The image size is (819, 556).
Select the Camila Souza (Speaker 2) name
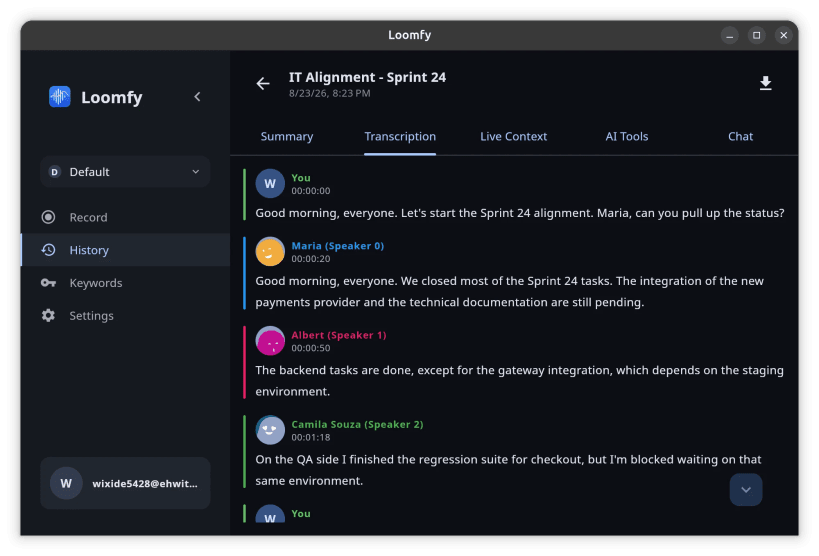tap(357, 424)
